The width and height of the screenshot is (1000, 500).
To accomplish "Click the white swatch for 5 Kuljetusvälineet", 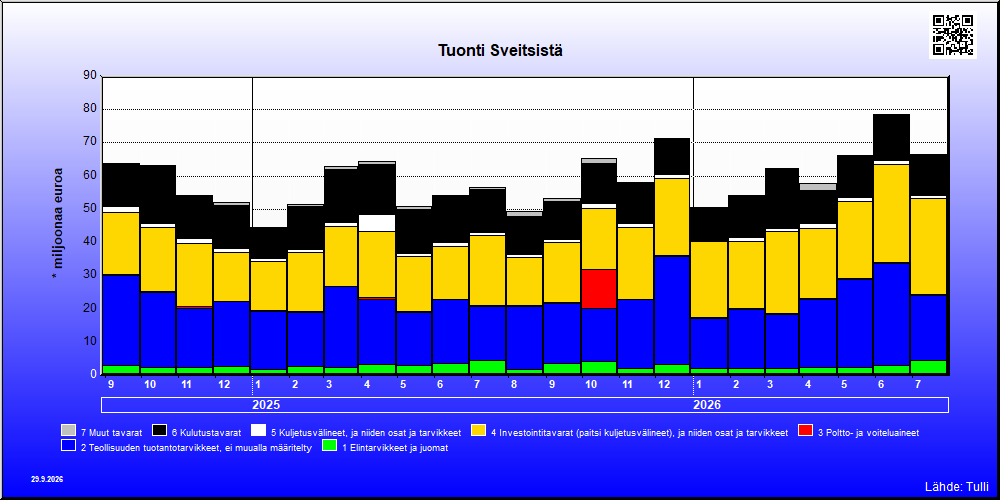I will [x=258, y=431].
